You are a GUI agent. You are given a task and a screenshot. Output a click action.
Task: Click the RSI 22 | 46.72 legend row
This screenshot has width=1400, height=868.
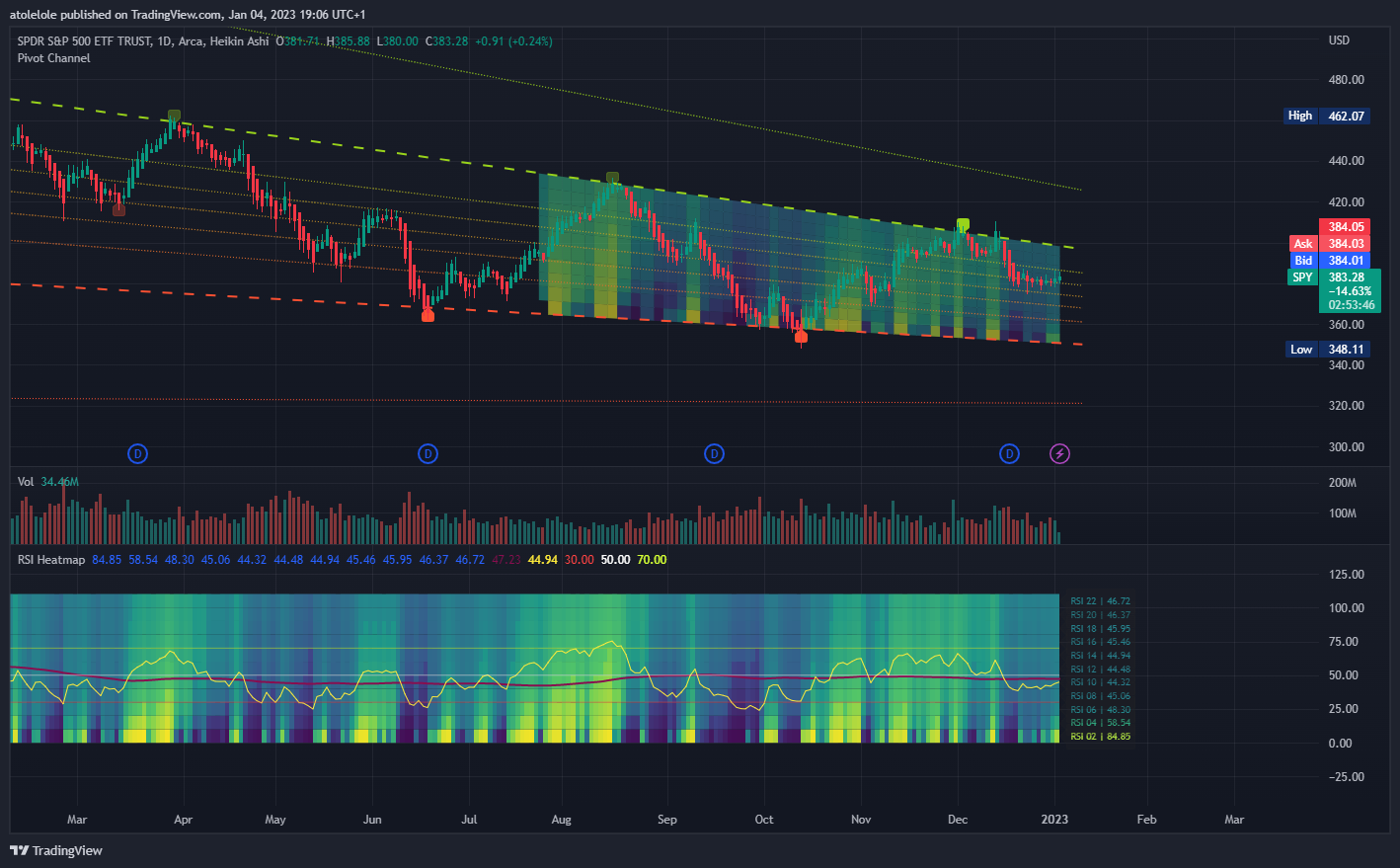1100,601
